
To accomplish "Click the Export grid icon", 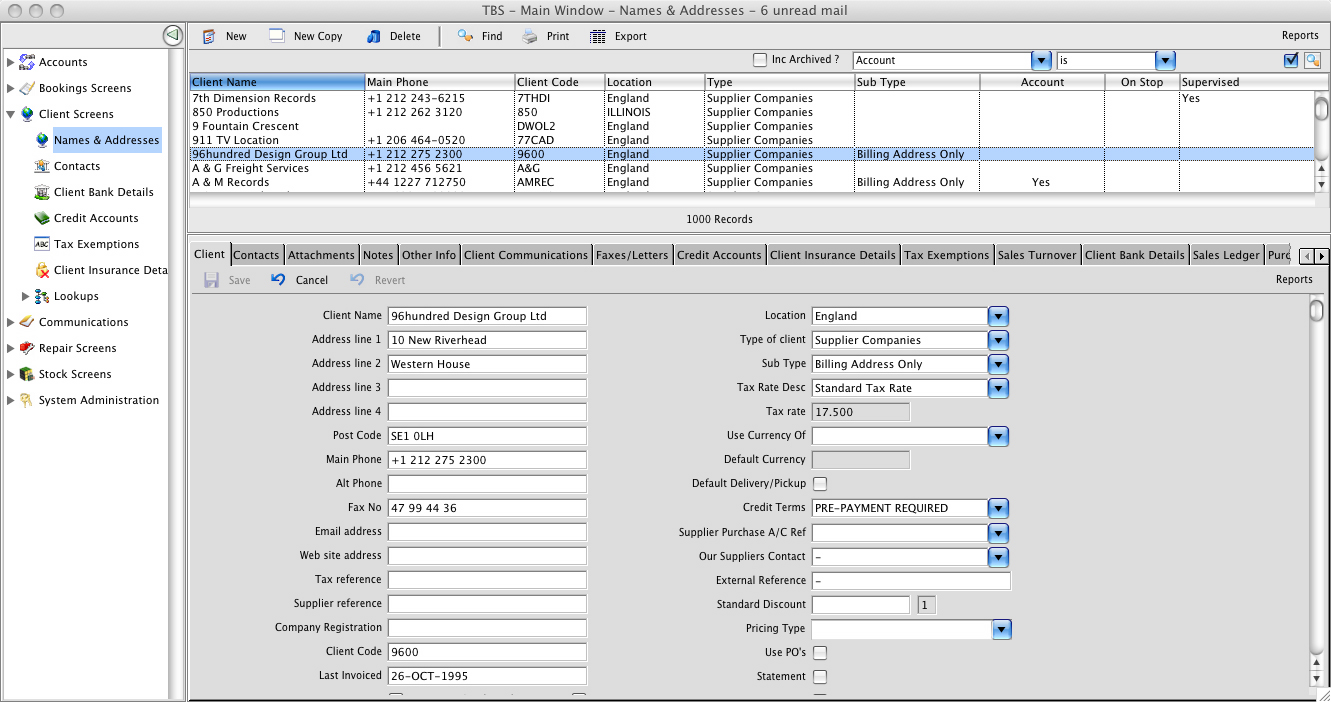I will (598, 36).
